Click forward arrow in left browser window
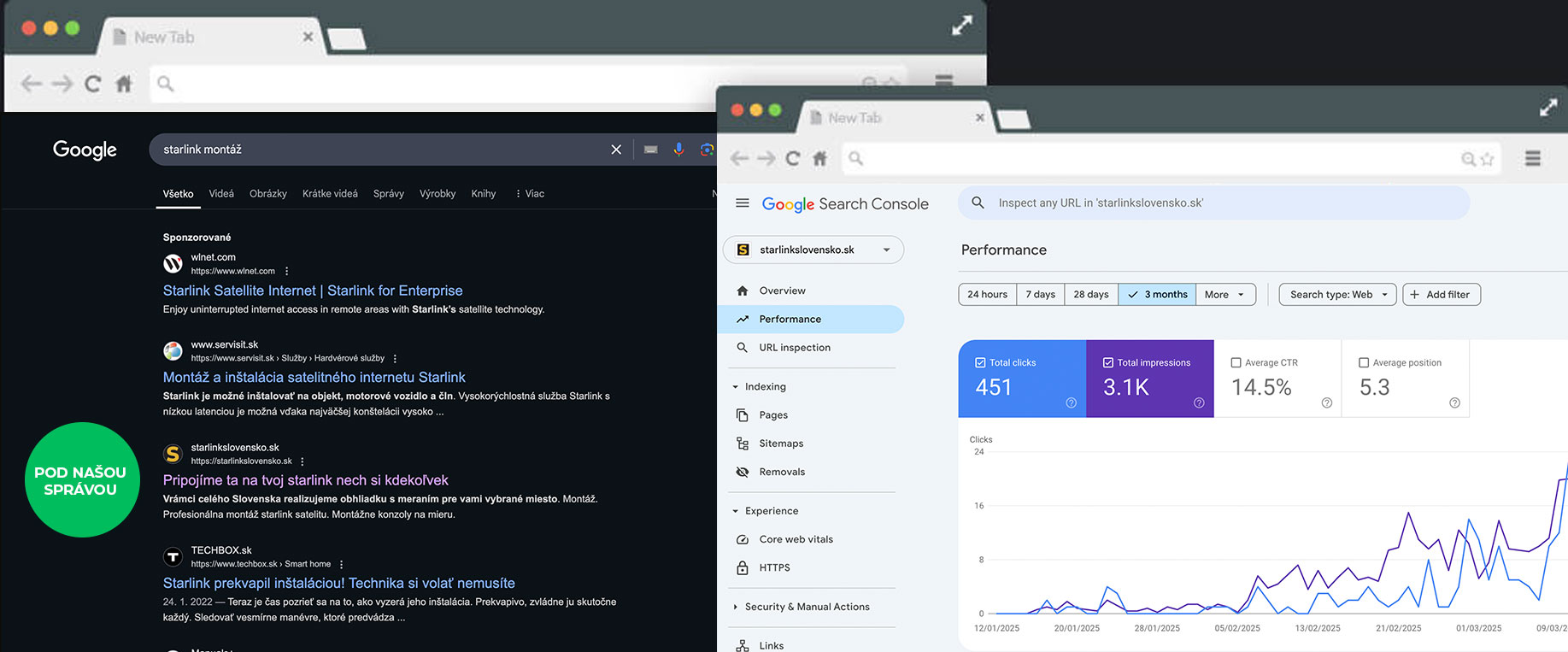 62,84
